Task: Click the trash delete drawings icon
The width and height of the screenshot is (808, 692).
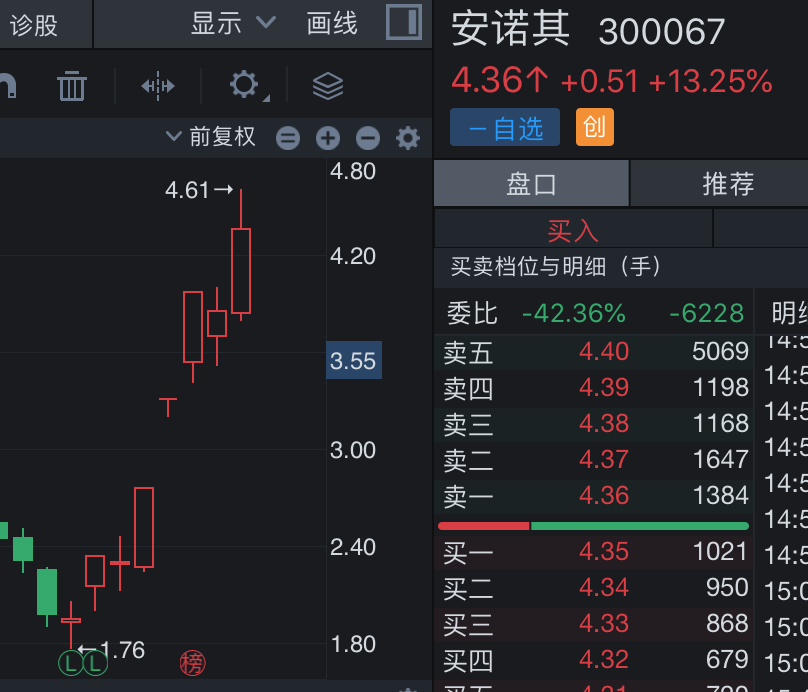Action: [x=72, y=86]
